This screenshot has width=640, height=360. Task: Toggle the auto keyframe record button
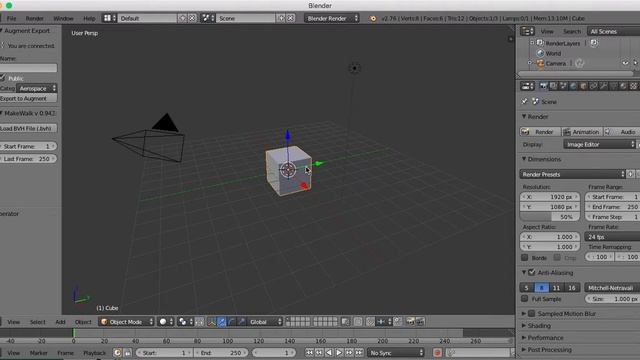click(x=437, y=353)
